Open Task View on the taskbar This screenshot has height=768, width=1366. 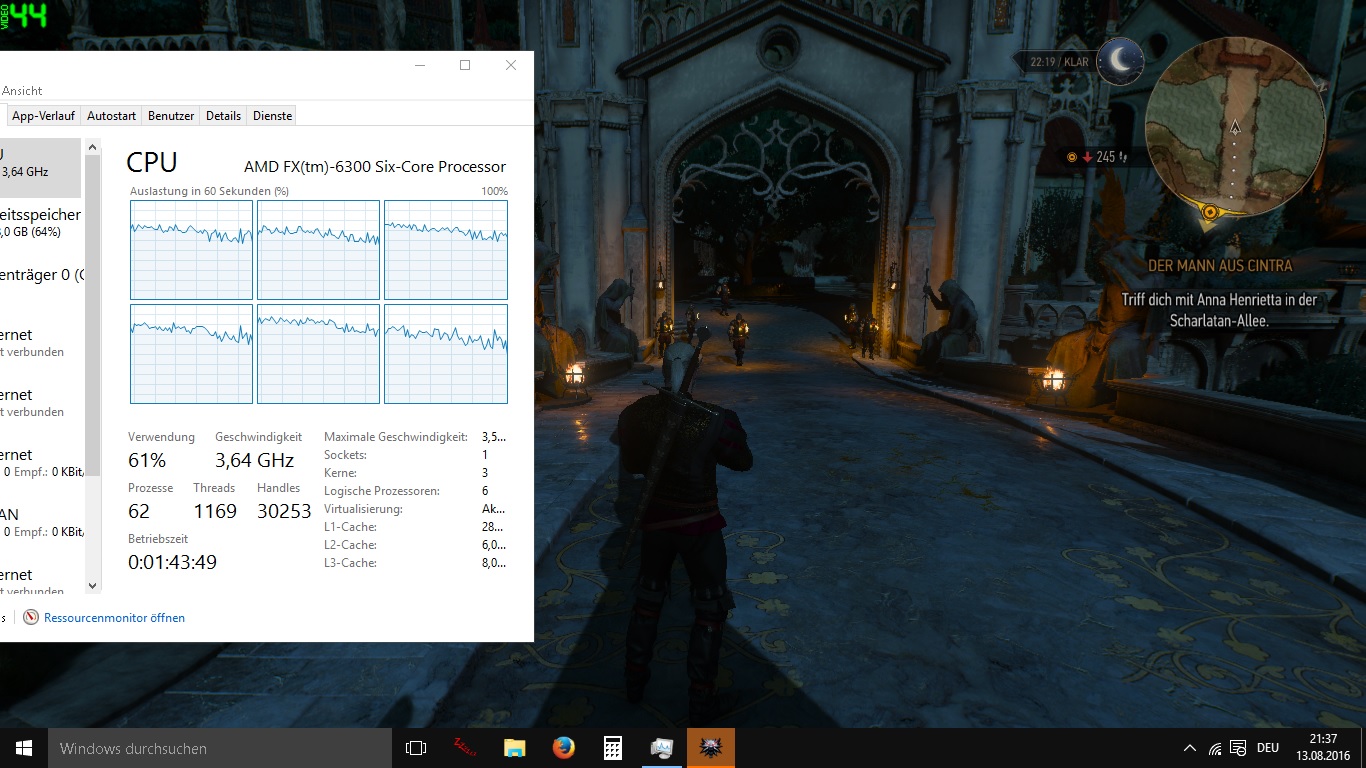click(x=416, y=748)
